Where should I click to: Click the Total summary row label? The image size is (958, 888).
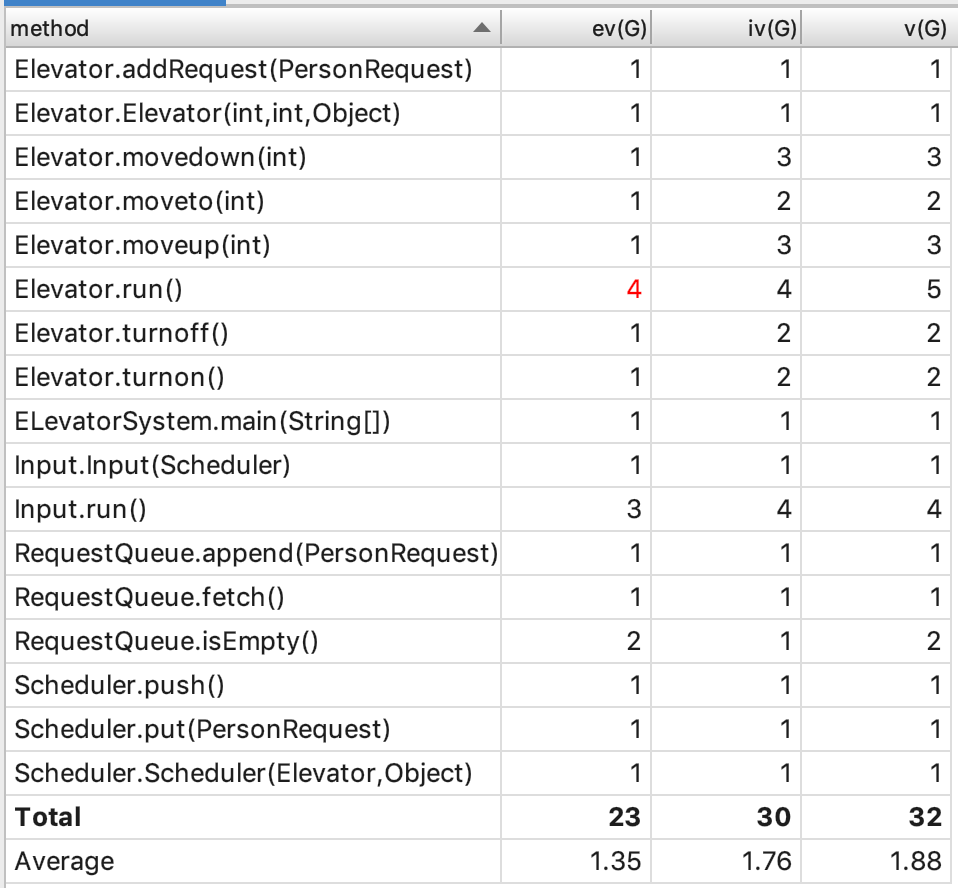(48, 817)
